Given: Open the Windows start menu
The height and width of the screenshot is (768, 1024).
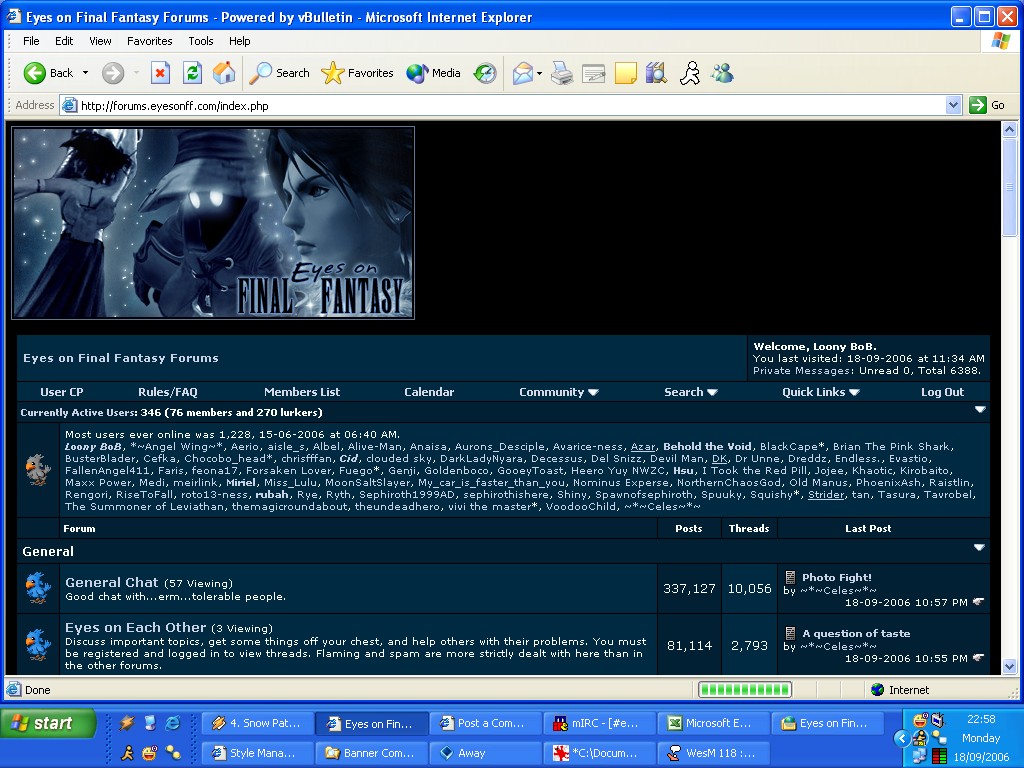Looking at the screenshot, I should point(48,724).
